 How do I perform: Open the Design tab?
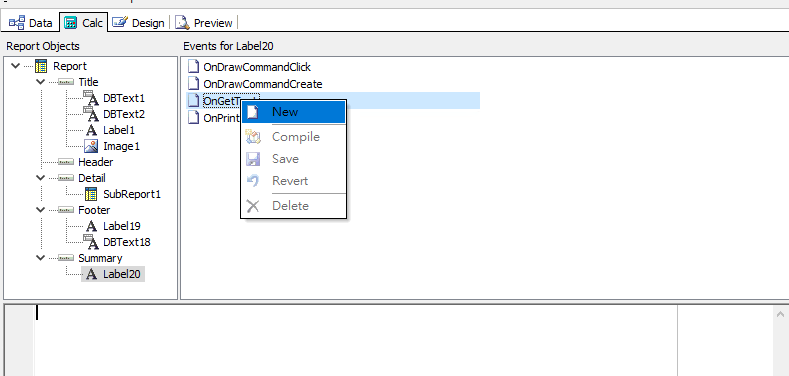point(138,23)
